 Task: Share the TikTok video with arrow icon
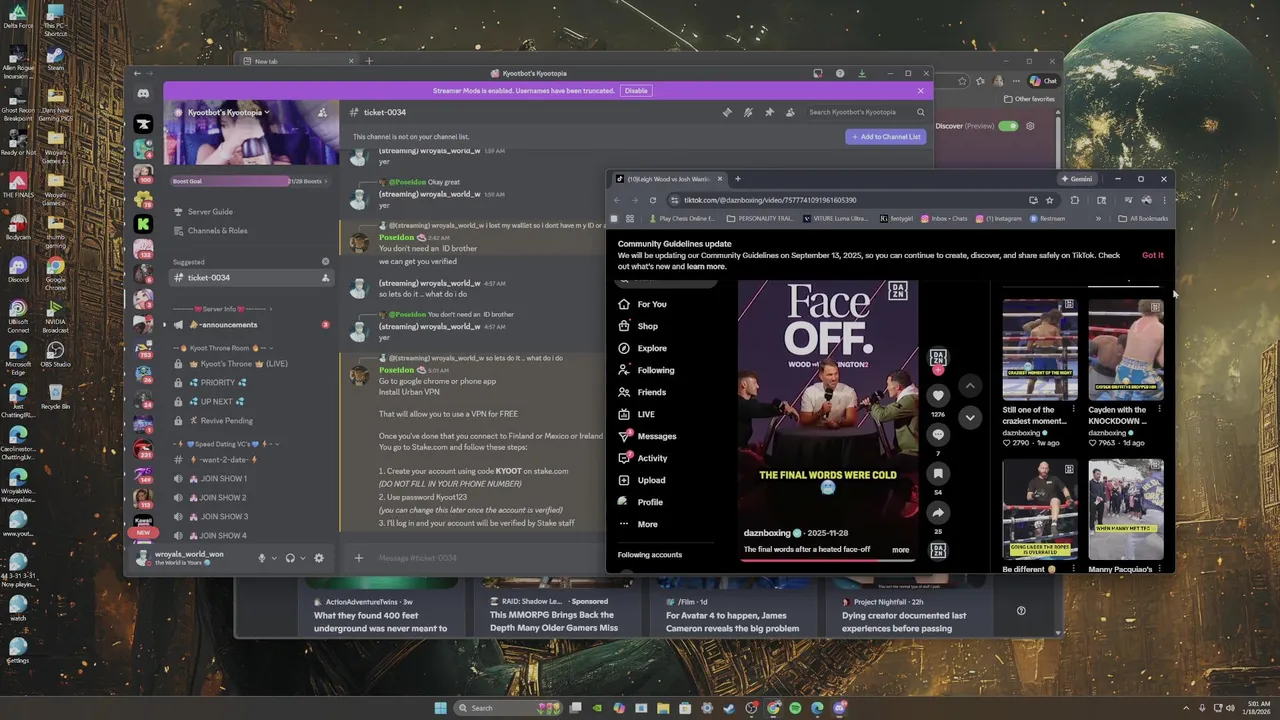pyautogui.click(x=938, y=513)
